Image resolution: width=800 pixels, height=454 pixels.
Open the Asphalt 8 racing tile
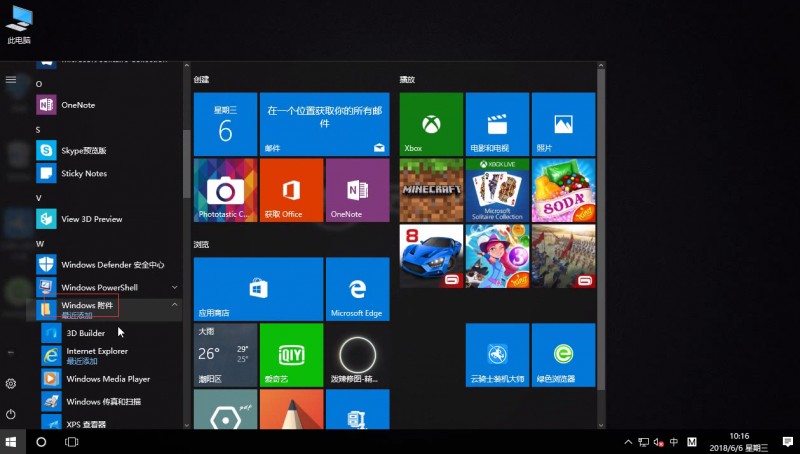431,256
